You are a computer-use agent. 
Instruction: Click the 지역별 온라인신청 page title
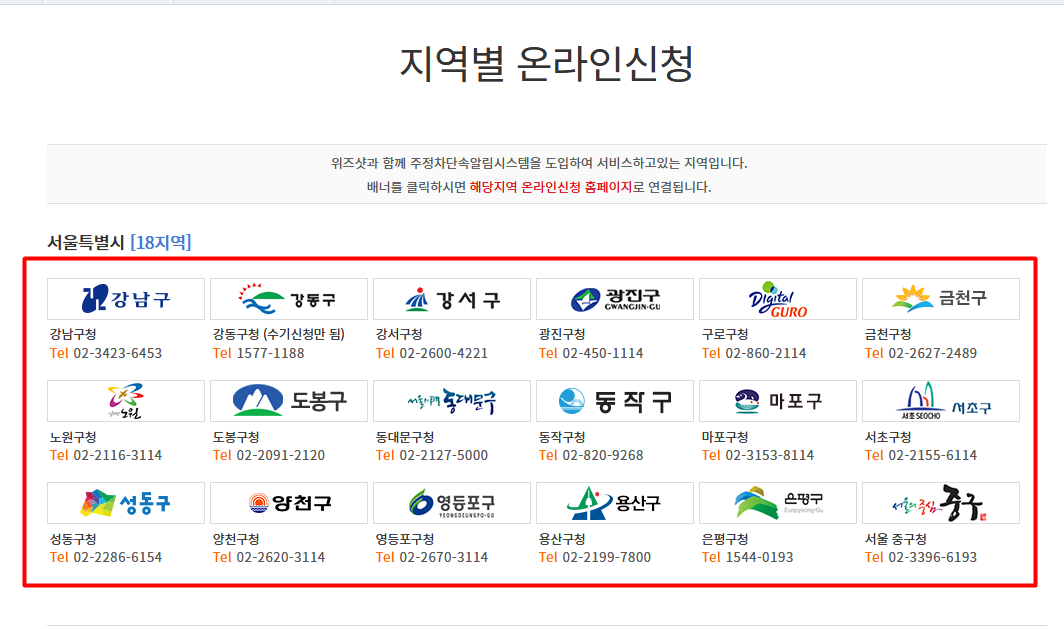[x=546, y=64]
